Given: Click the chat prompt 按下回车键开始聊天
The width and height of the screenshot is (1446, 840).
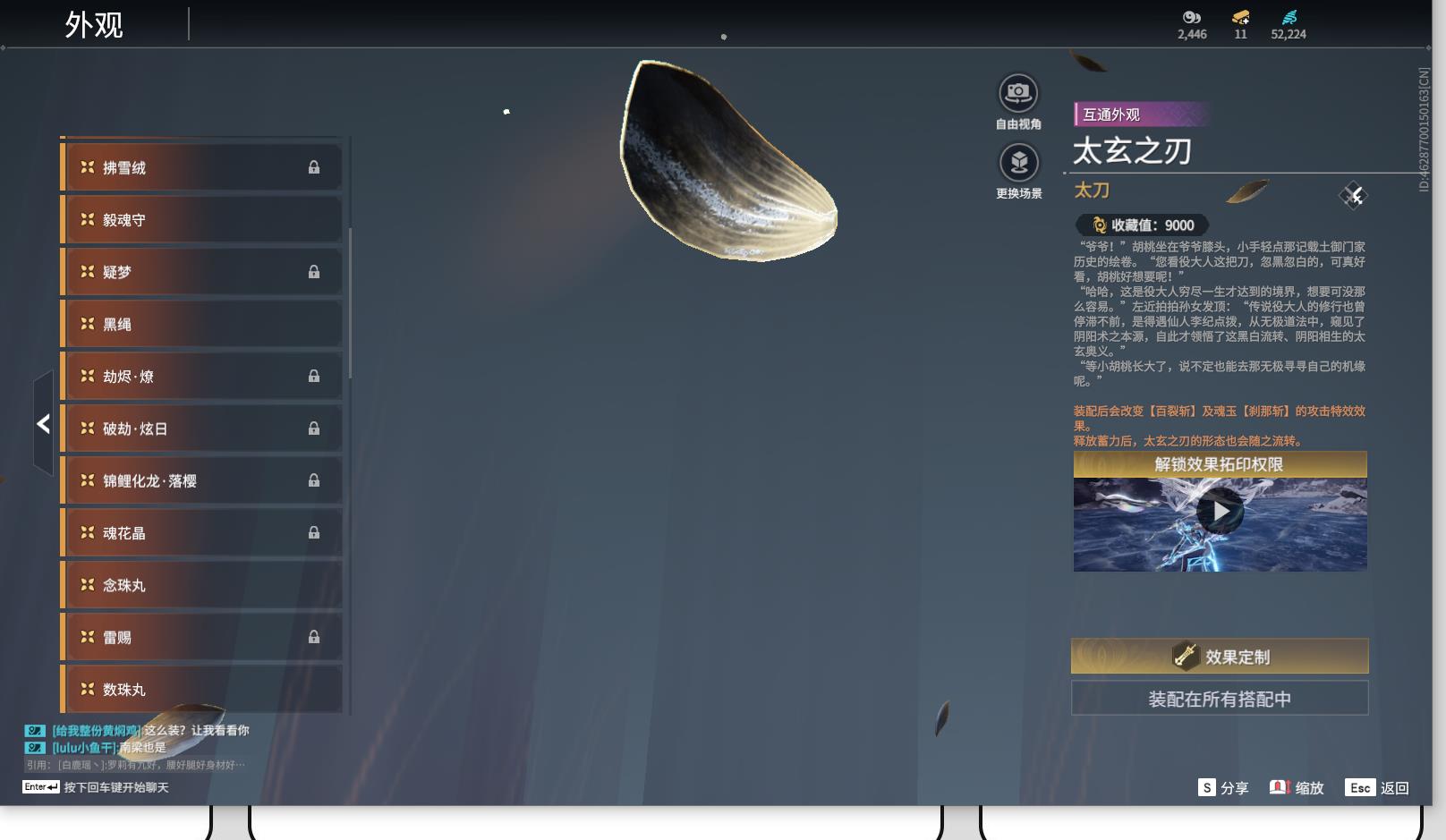Looking at the screenshot, I should point(116,787).
